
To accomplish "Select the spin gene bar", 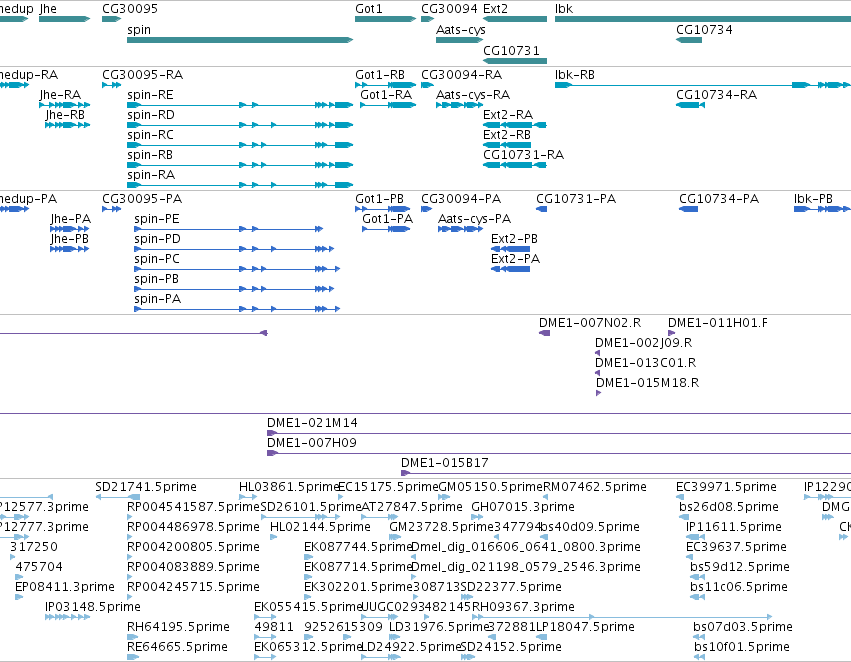I will 240,40.
